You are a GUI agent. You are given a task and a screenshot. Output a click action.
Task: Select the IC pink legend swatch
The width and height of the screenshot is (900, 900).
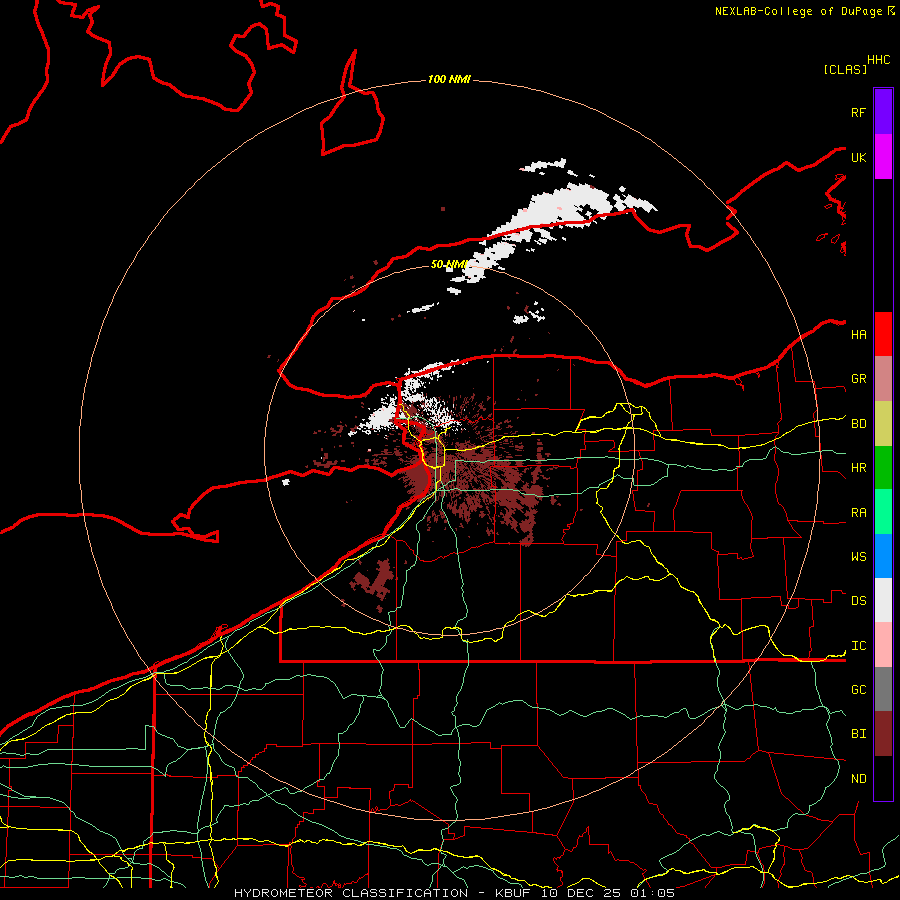point(883,645)
